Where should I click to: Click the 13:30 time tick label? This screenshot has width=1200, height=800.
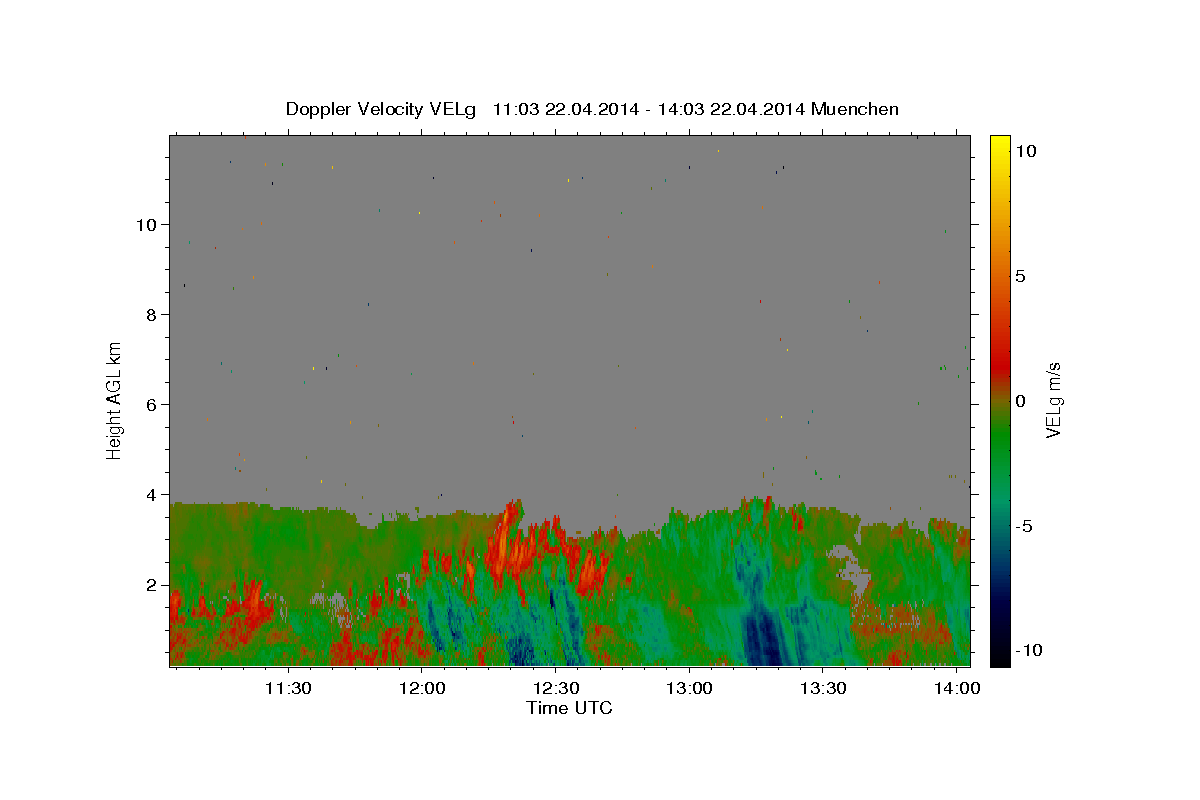pos(822,690)
